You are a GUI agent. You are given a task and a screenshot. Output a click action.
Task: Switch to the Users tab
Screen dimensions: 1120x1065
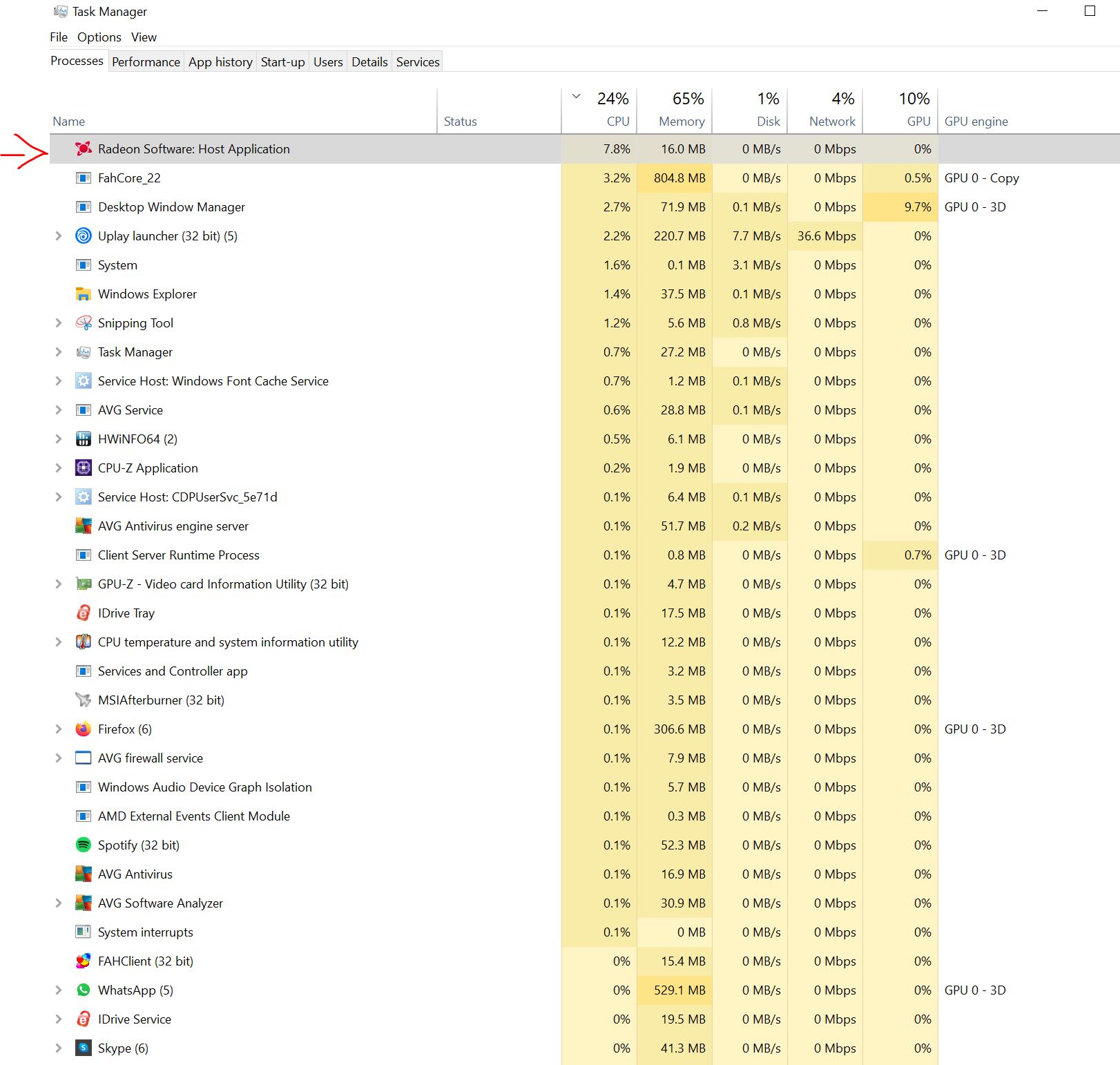(328, 61)
